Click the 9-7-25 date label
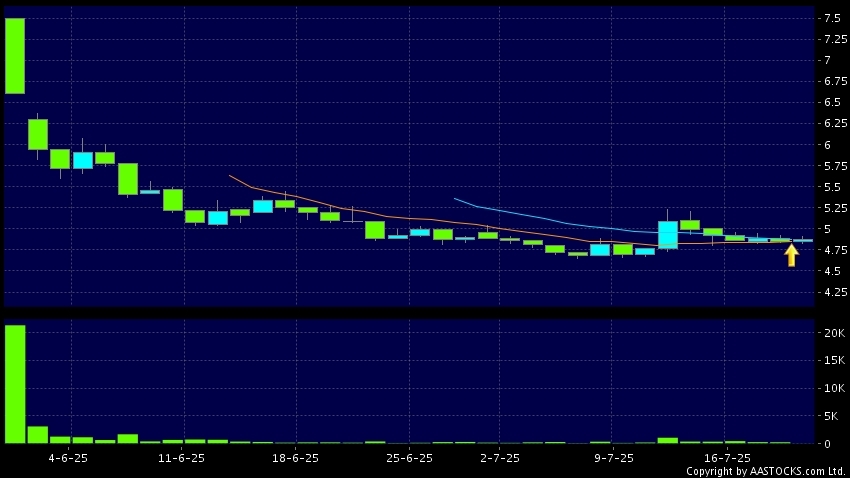This screenshot has width=850, height=478. 614,458
